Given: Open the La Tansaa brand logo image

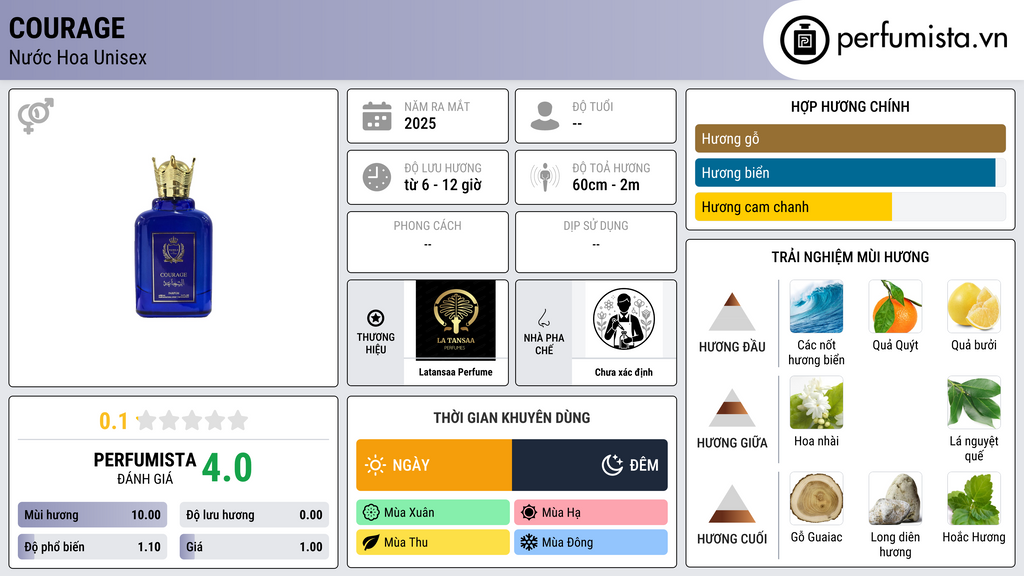Looking at the screenshot, I should [x=455, y=320].
